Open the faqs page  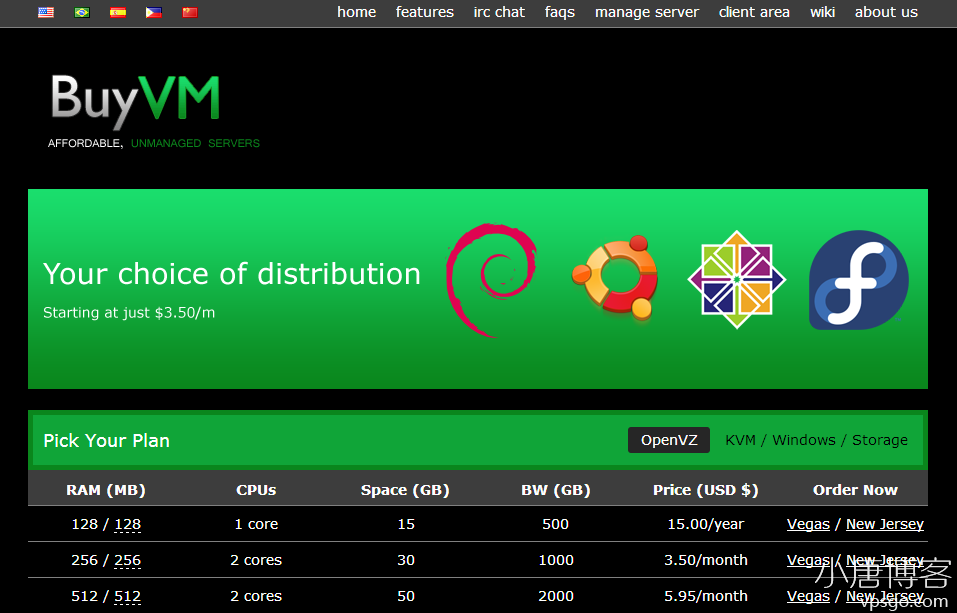click(x=560, y=12)
